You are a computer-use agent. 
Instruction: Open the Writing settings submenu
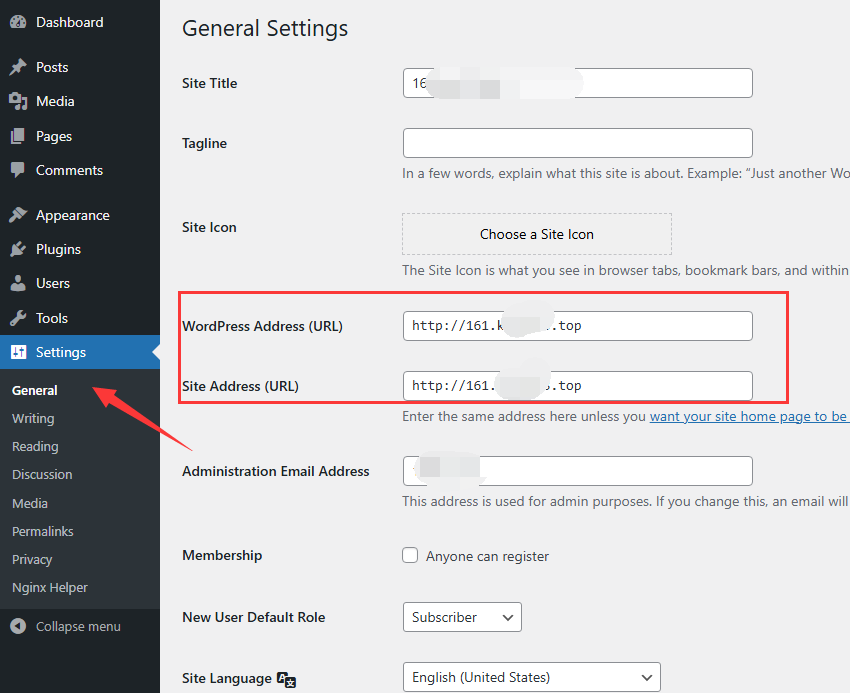[33, 418]
